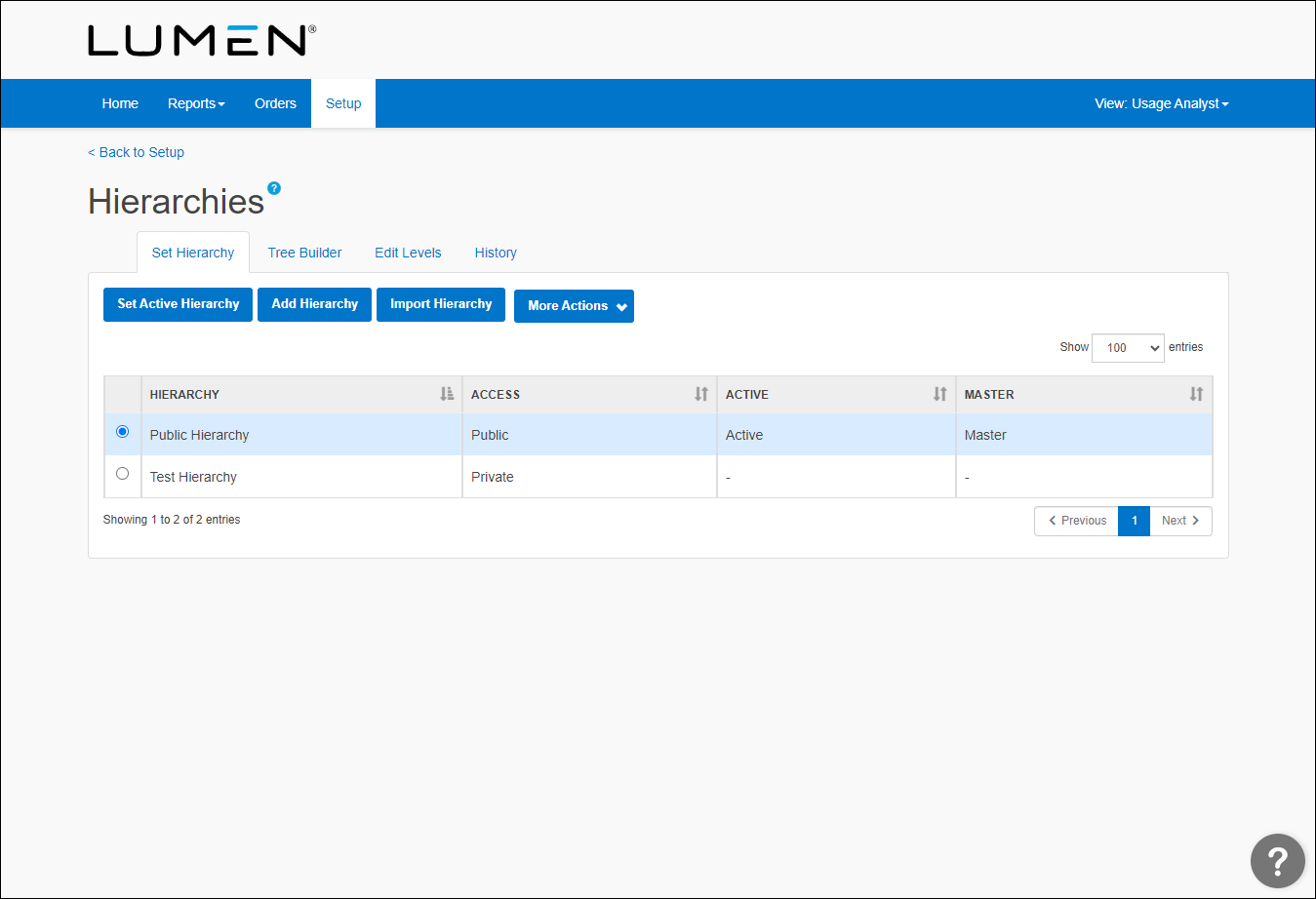Open the History tab
The width and height of the screenshot is (1316, 899).
(496, 253)
